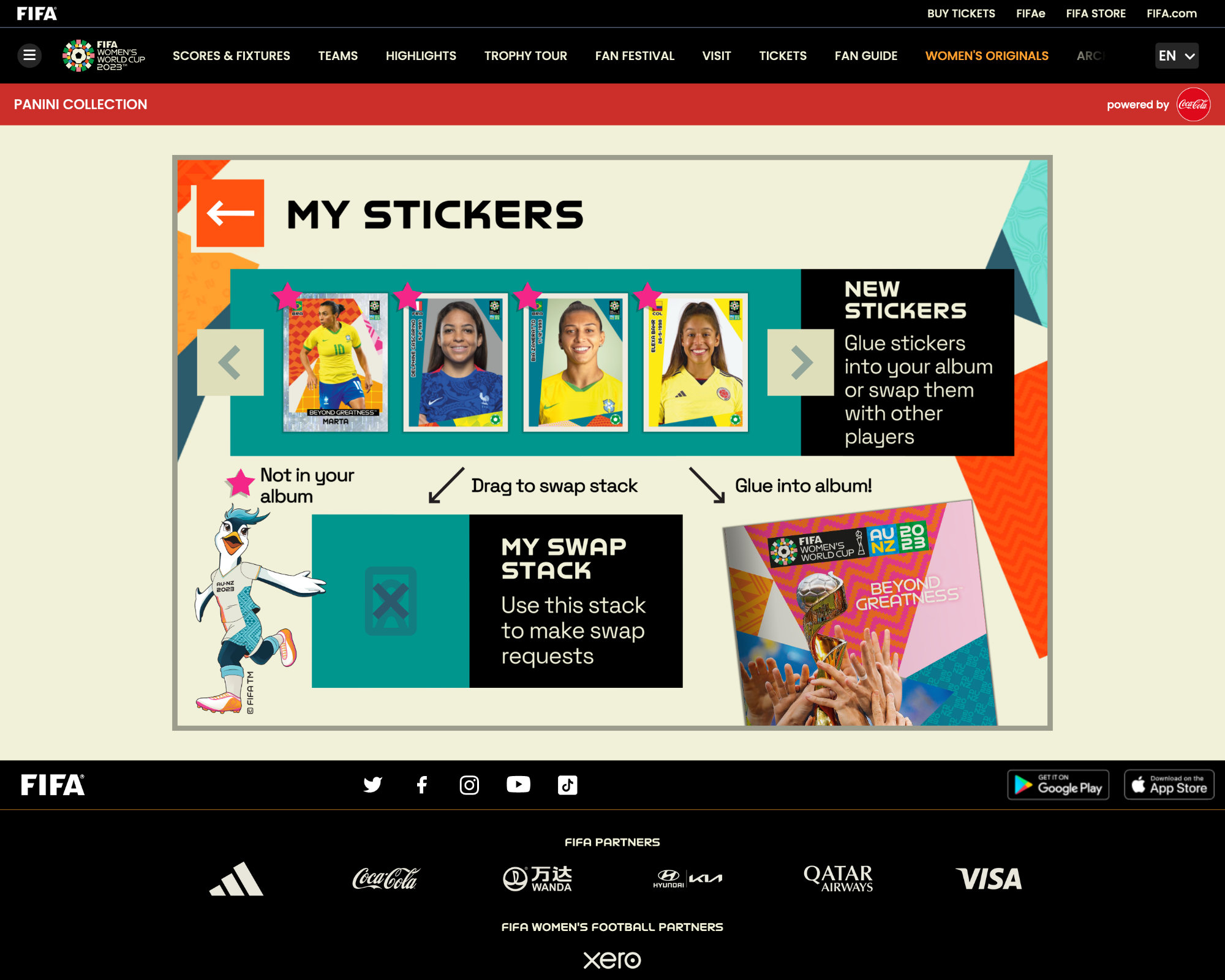
Task: Open the YouTube icon in footer
Action: tap(518, 785)
